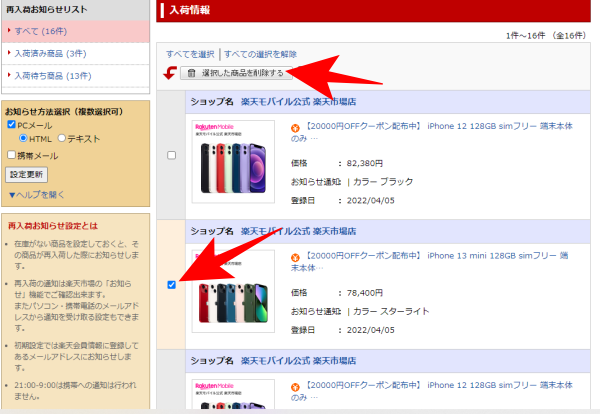Click 入荷情報 header title
The image size is (600, 414).
click(190, 10)
